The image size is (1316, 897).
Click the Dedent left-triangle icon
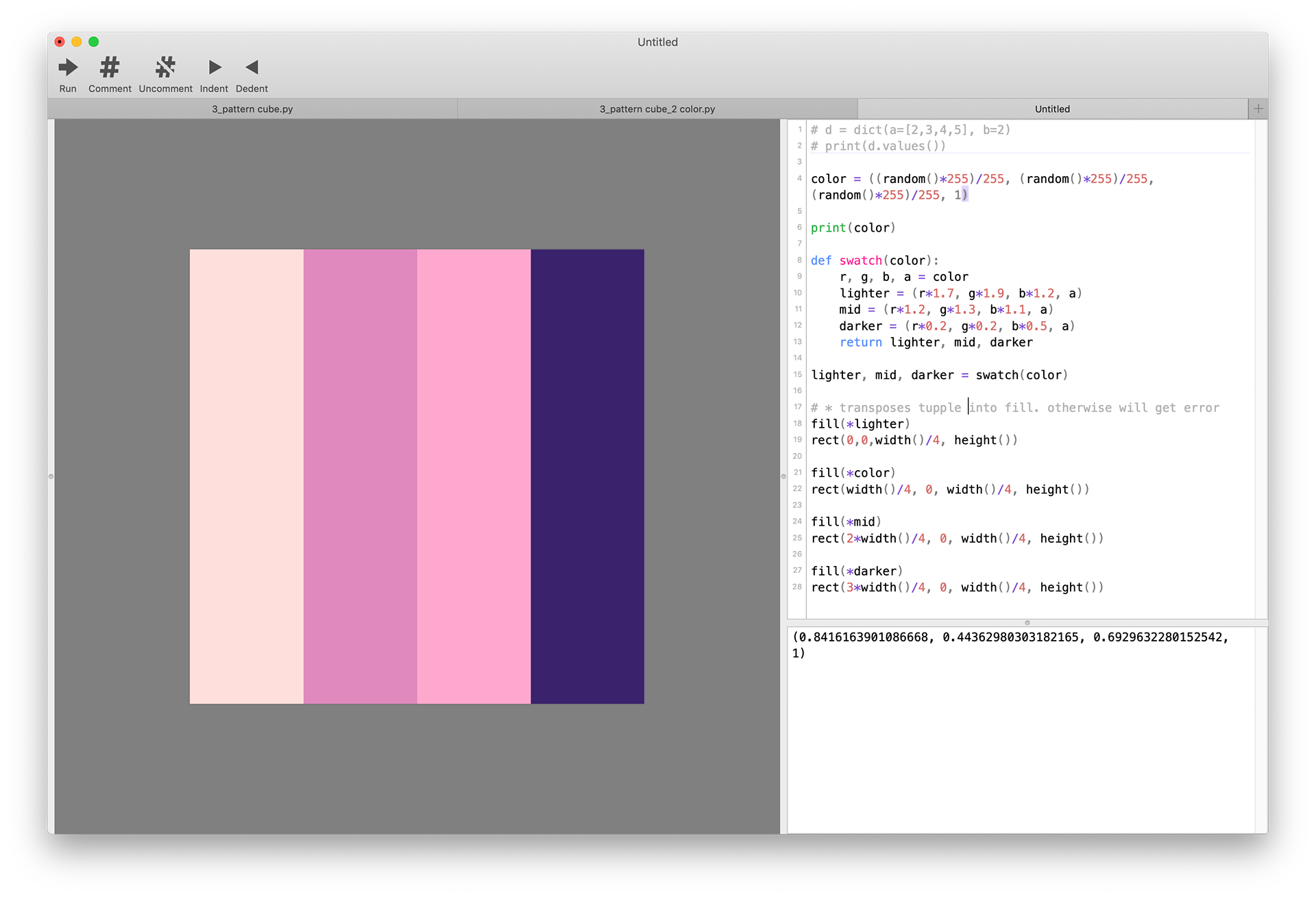pyautogui.click(x=252, y=68)
